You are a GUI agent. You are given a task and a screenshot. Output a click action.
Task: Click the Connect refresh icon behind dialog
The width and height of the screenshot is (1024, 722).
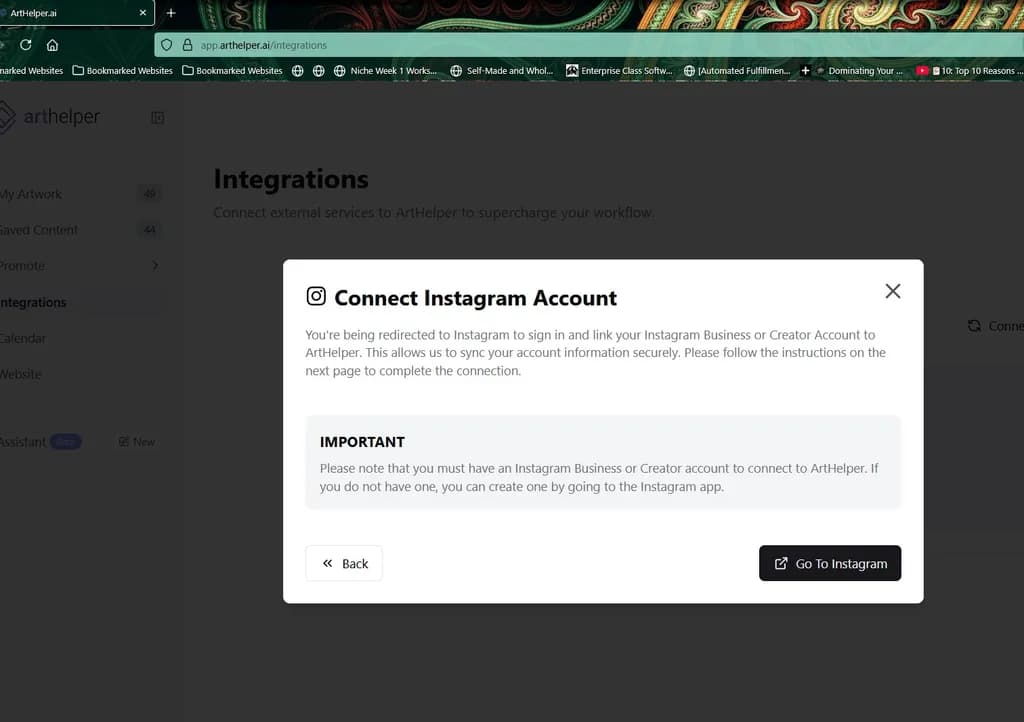coord(974,326)
